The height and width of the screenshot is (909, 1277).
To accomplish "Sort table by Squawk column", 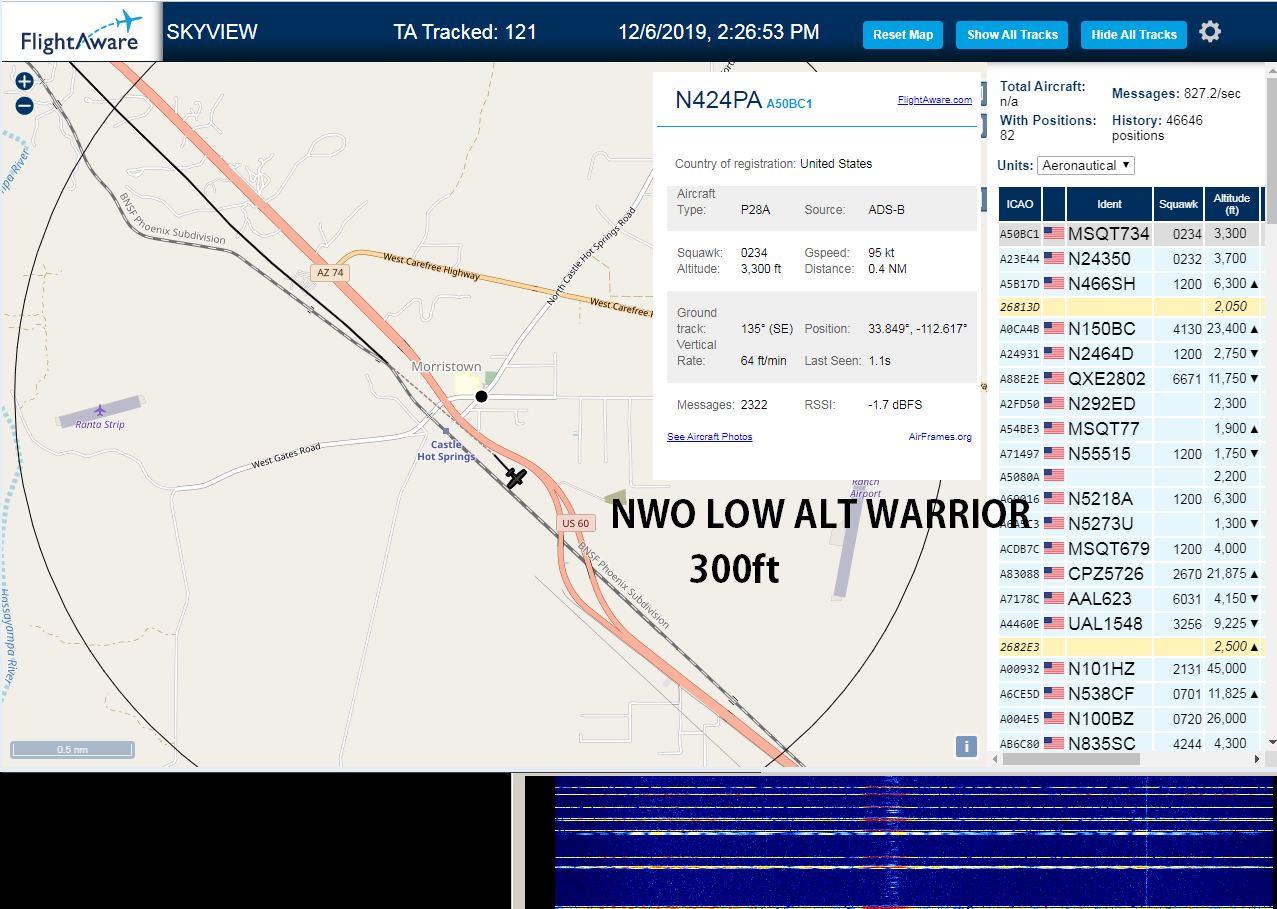I will pyautogui.click(x=1178, y=204).
